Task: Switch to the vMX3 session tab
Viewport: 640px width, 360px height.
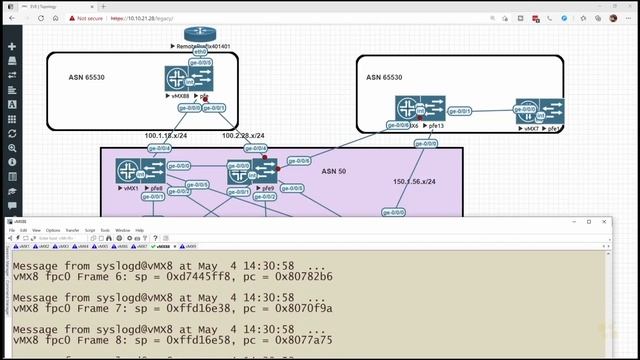Action: (x=61, y=247)
